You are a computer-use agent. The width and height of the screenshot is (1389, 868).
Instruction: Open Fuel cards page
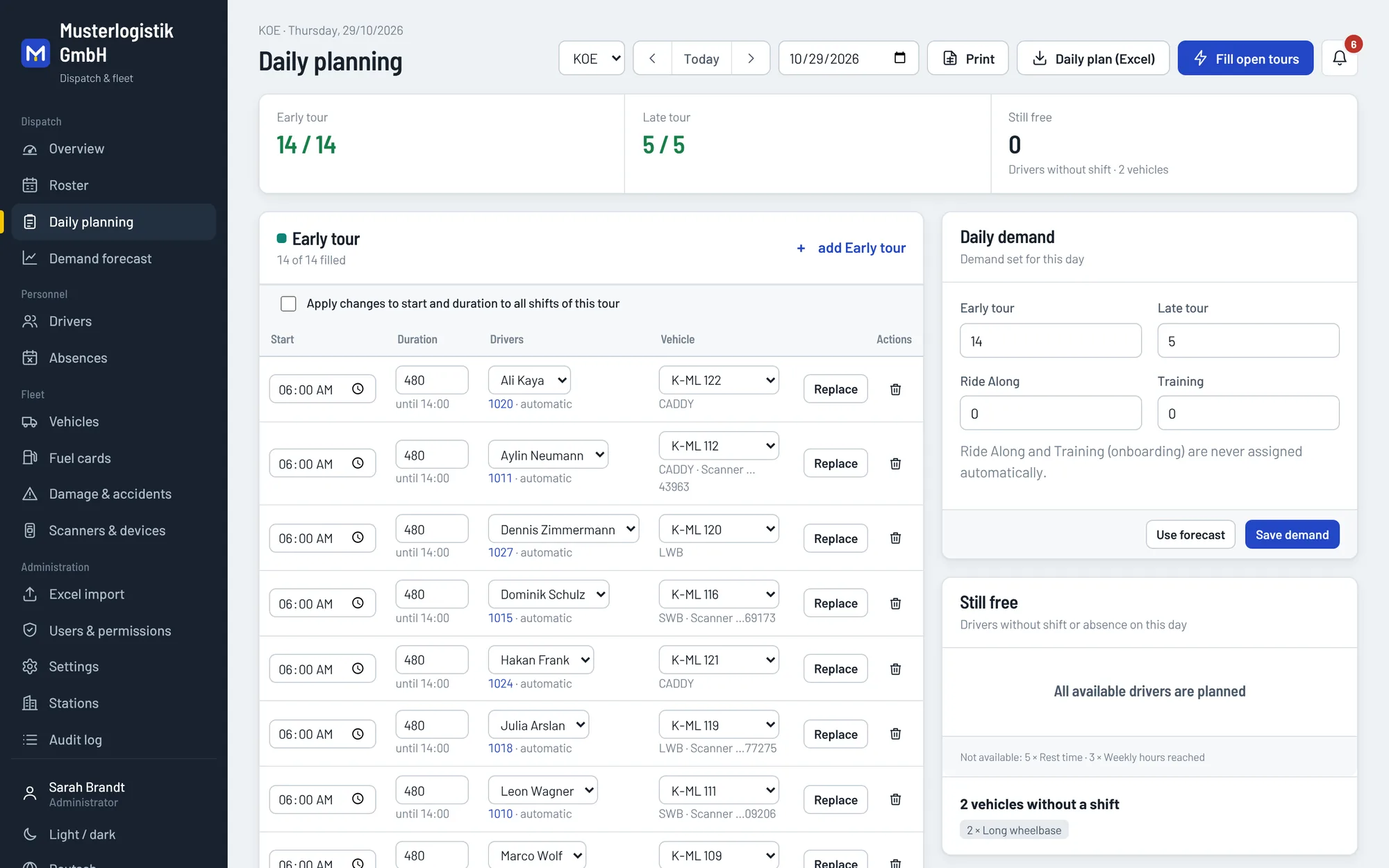pos(114,458)
